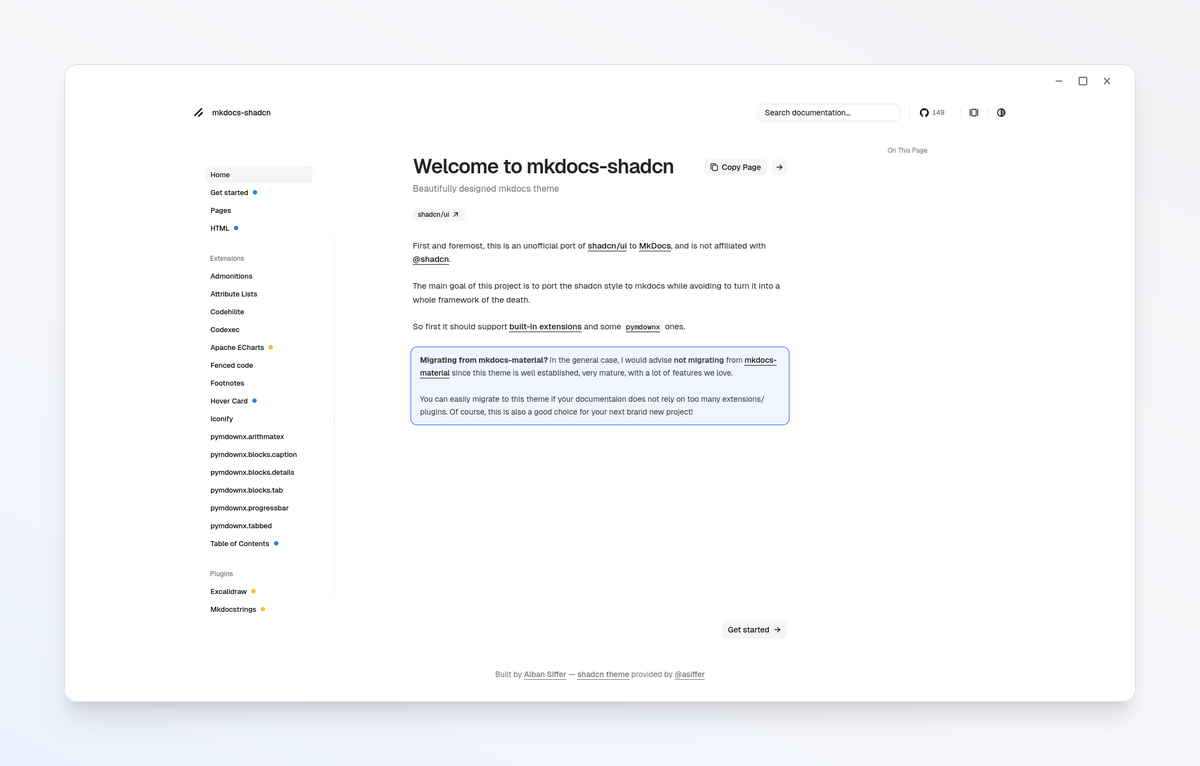The width and height of the screenshot is (1200, 766).
Task: Open Codexec sidebar entry
Action: tap(225, 330)
